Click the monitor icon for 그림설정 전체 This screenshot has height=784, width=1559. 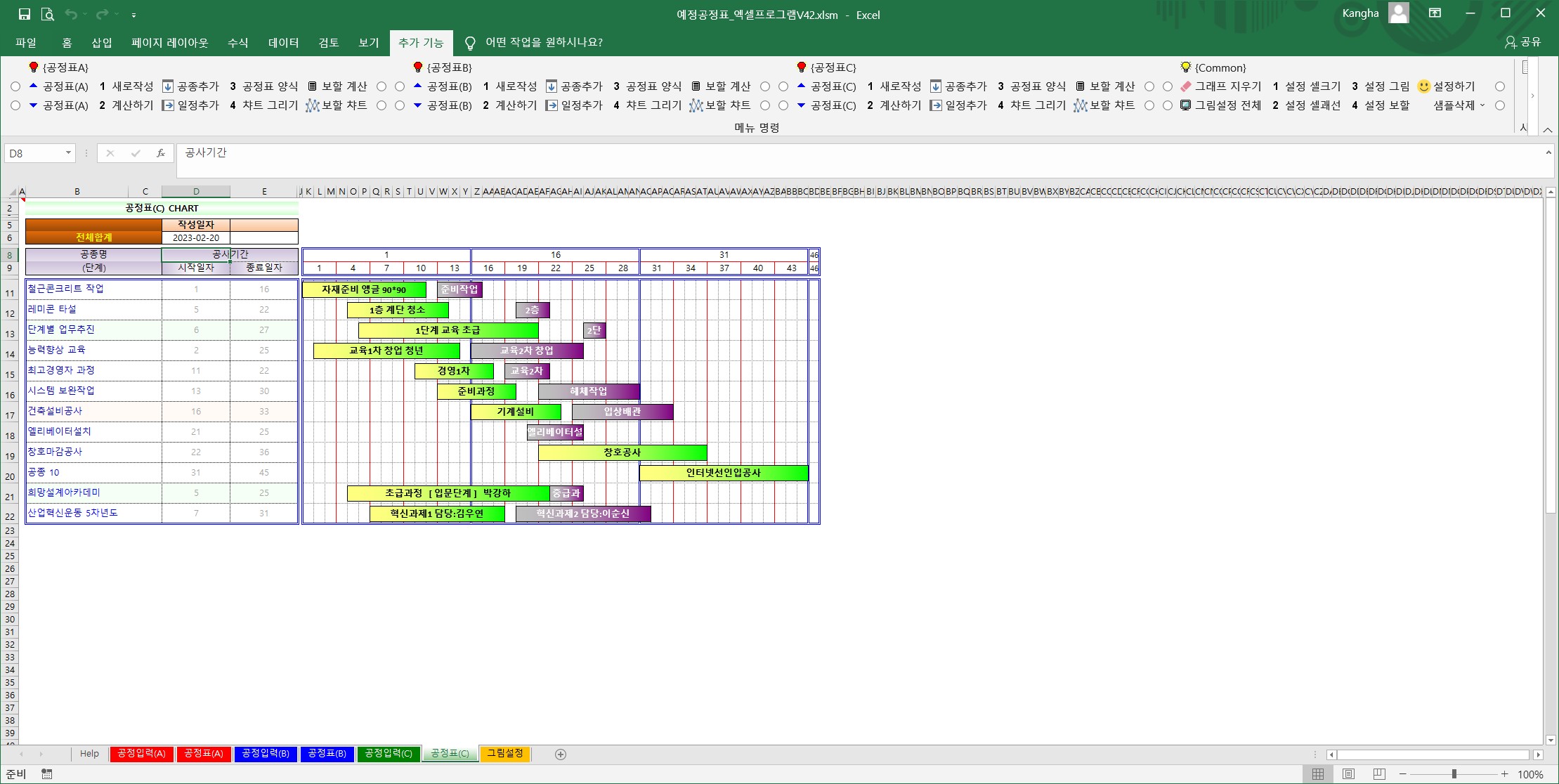(x=1186, y=105)
